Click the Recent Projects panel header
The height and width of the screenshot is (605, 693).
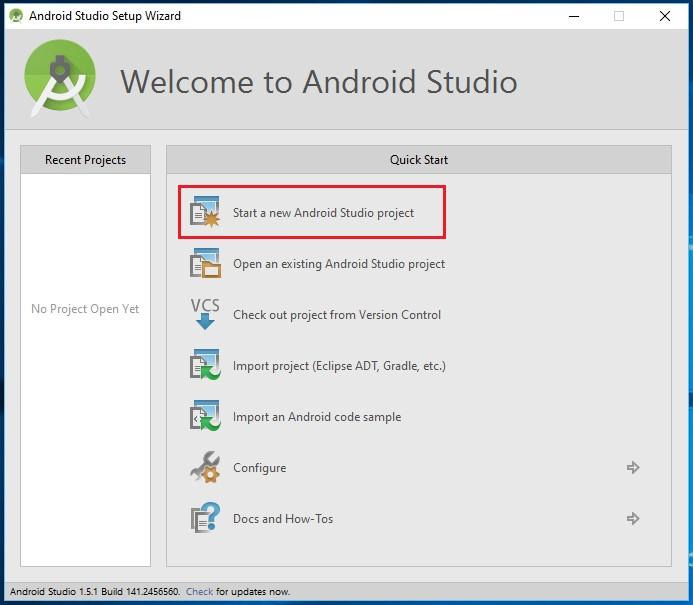pyautogui.click(x=85, y=160)
